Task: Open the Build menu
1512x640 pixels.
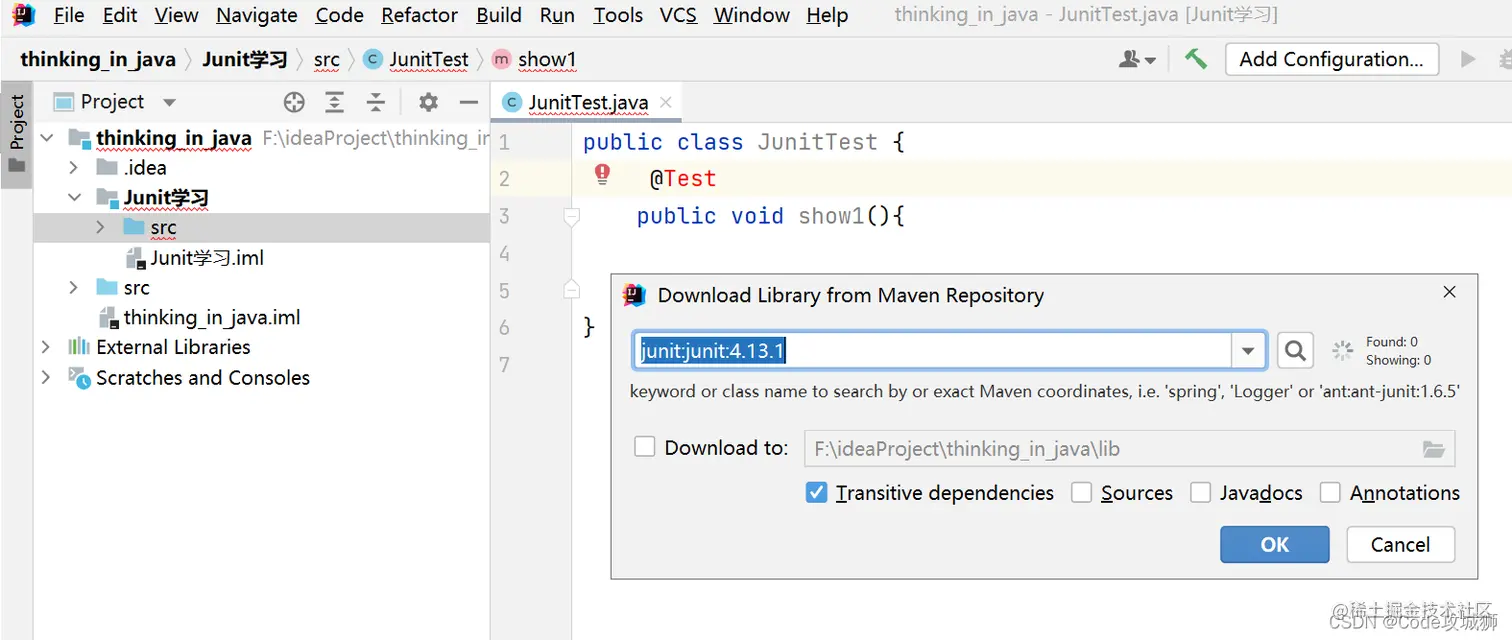Action: 499,15
